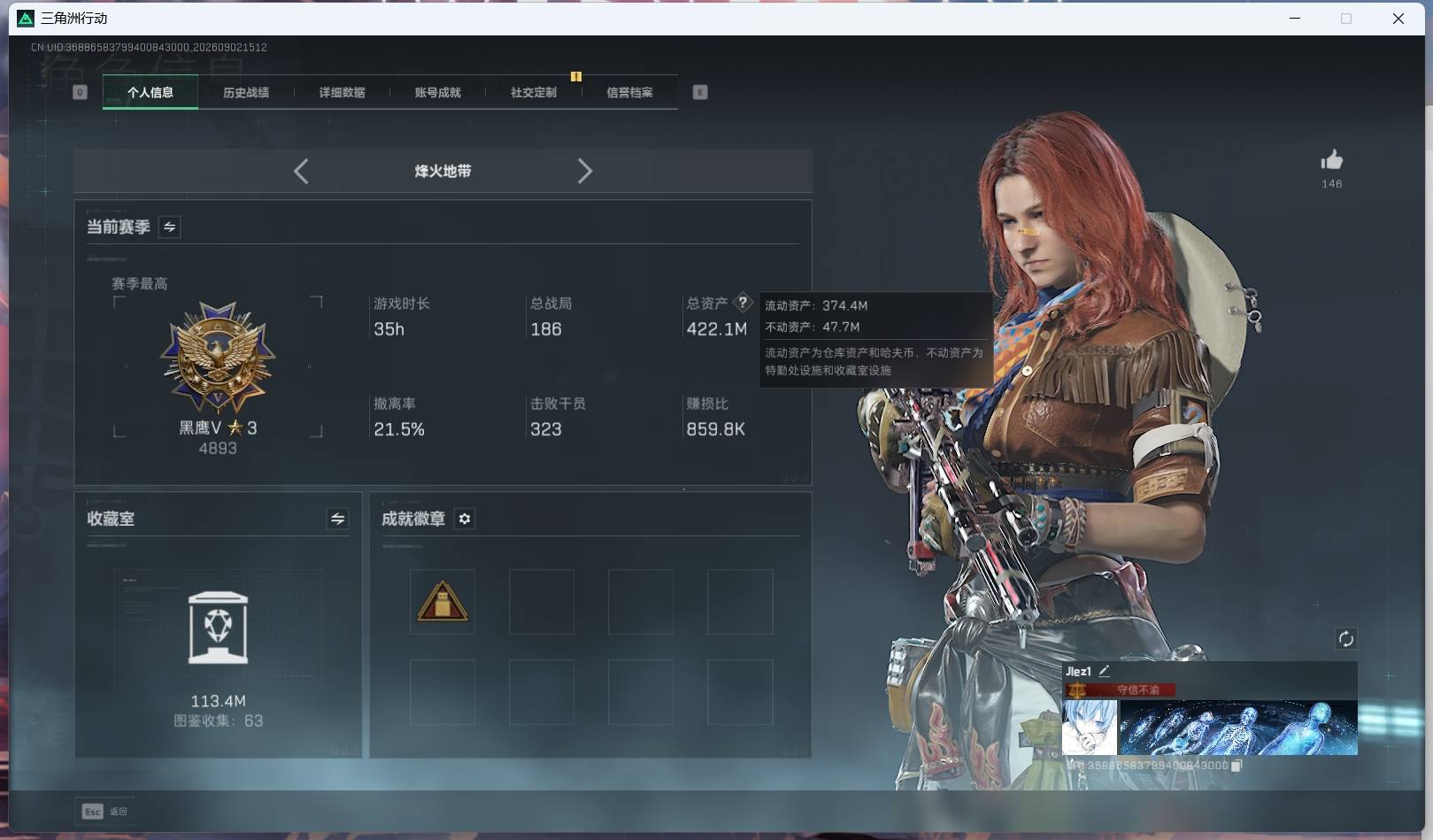
Task: Click the 赚损比 859.8K stat
Action: [715, 417]
